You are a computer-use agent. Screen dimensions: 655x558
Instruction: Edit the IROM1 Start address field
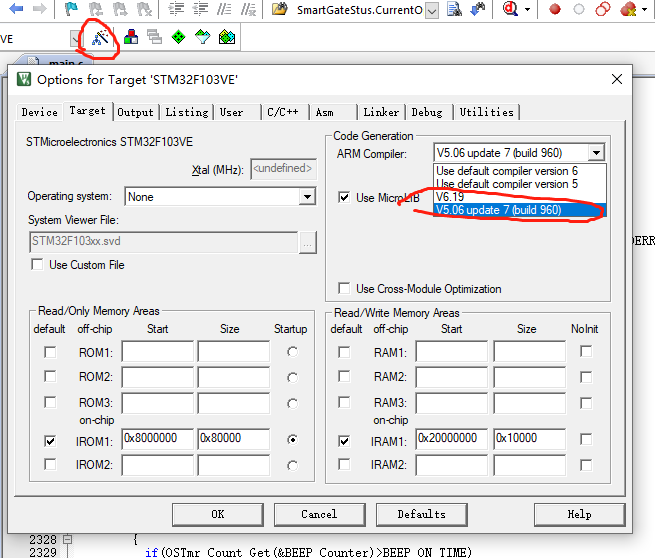click(x=157, y=439)
